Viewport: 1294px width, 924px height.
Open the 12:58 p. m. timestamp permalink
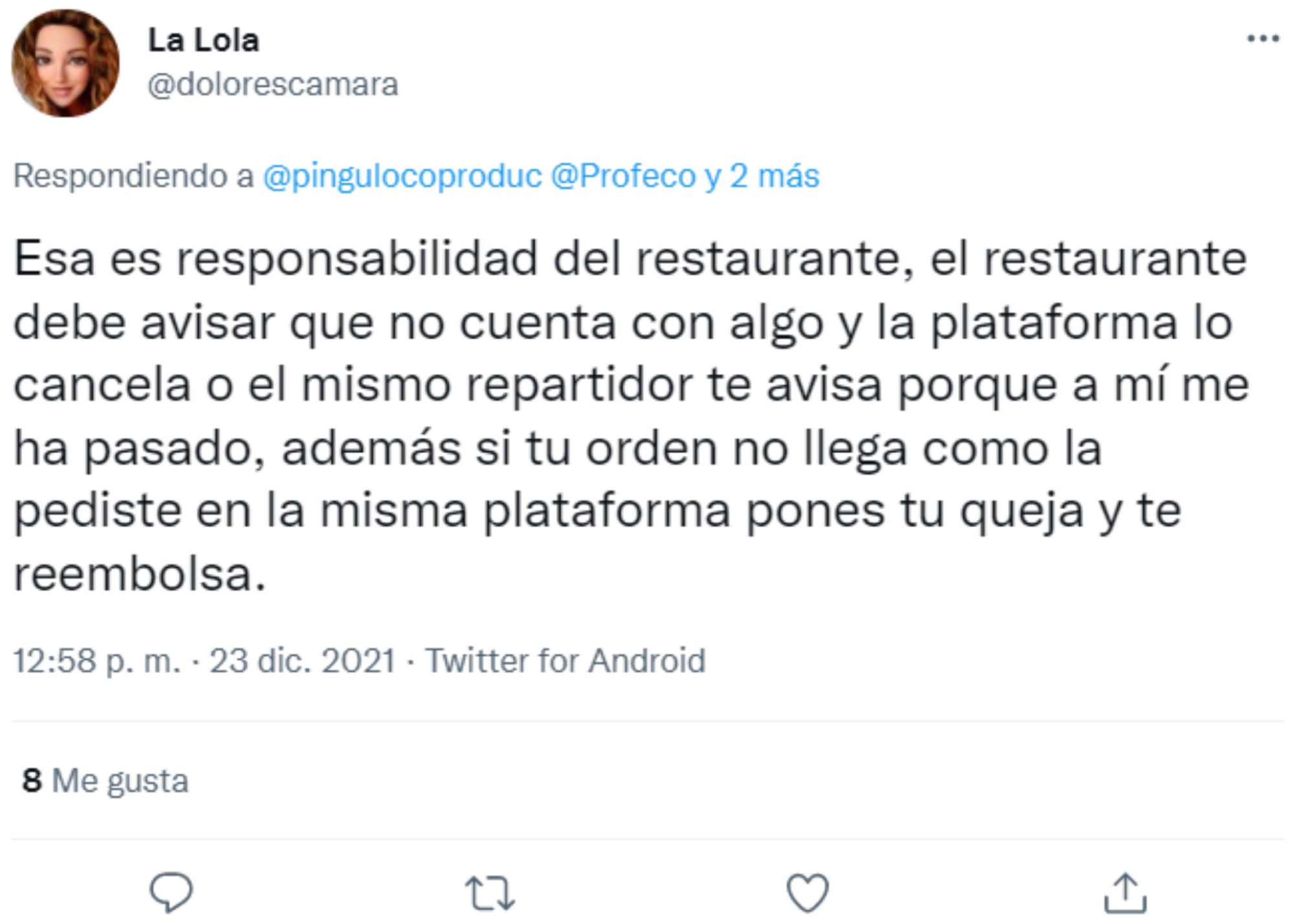coord(97,661)
